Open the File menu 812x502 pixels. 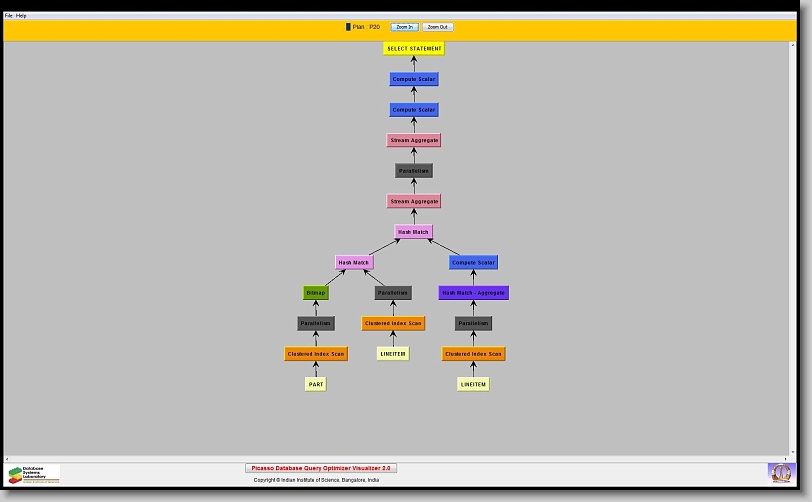click(9, 16)
